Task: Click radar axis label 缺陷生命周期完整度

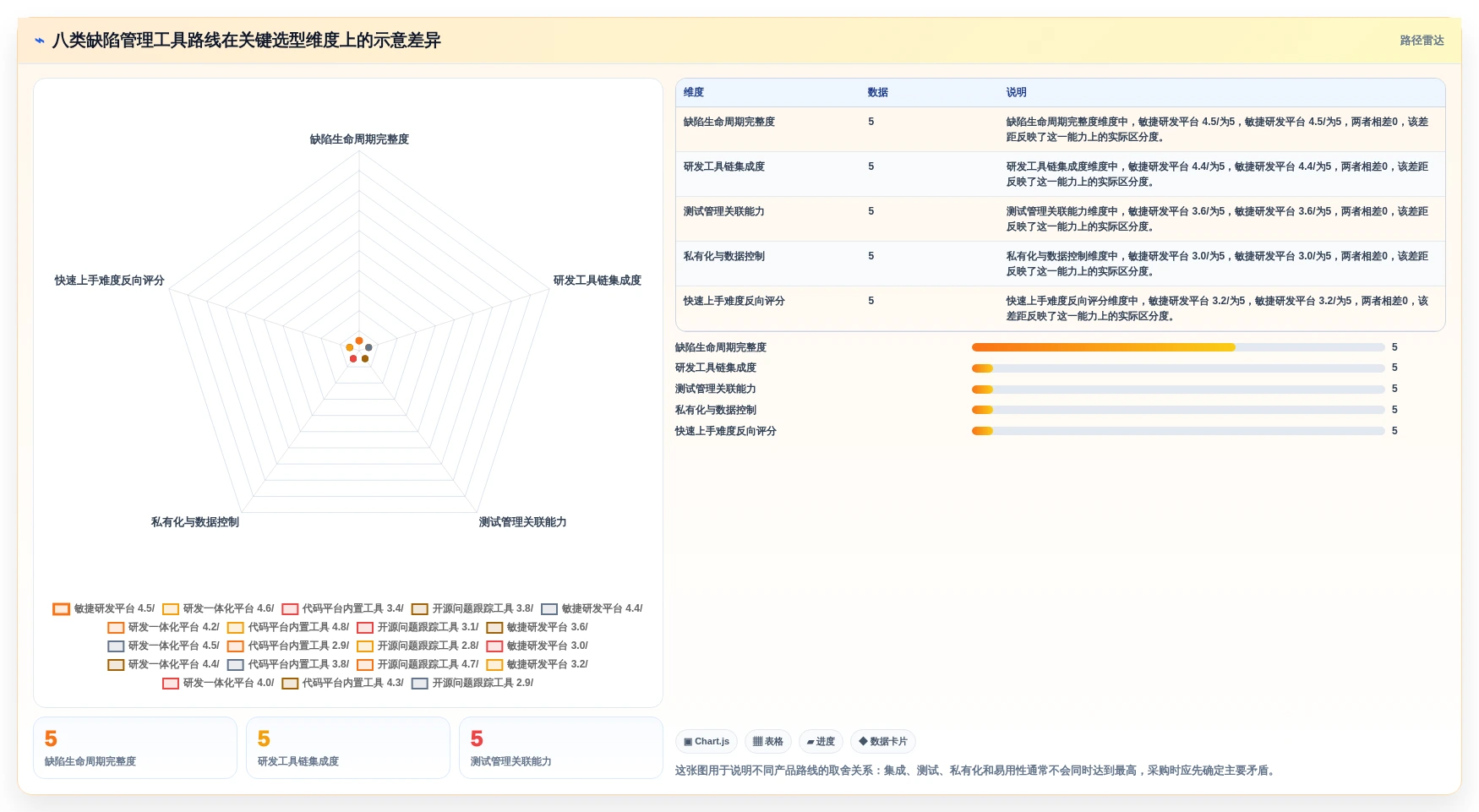Action: click(x=359, y=139)
